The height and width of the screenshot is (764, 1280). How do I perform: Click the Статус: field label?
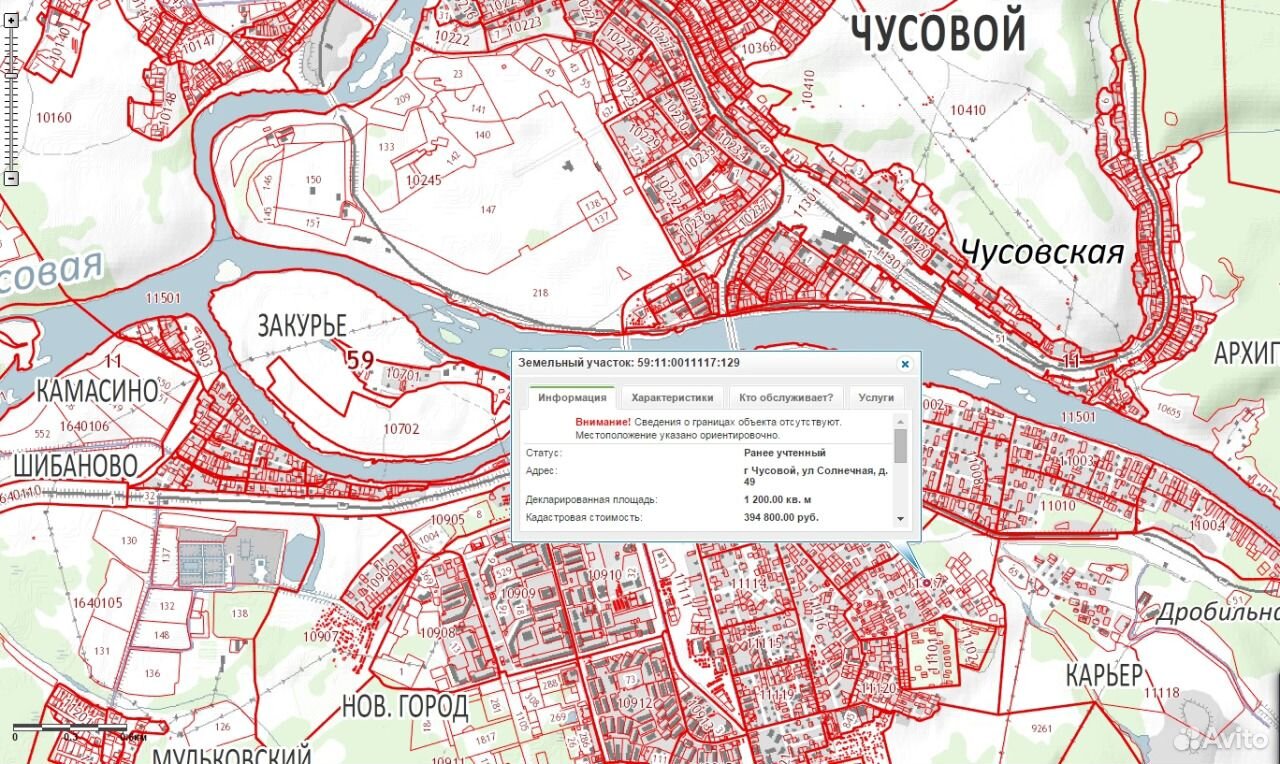[544, 453]
